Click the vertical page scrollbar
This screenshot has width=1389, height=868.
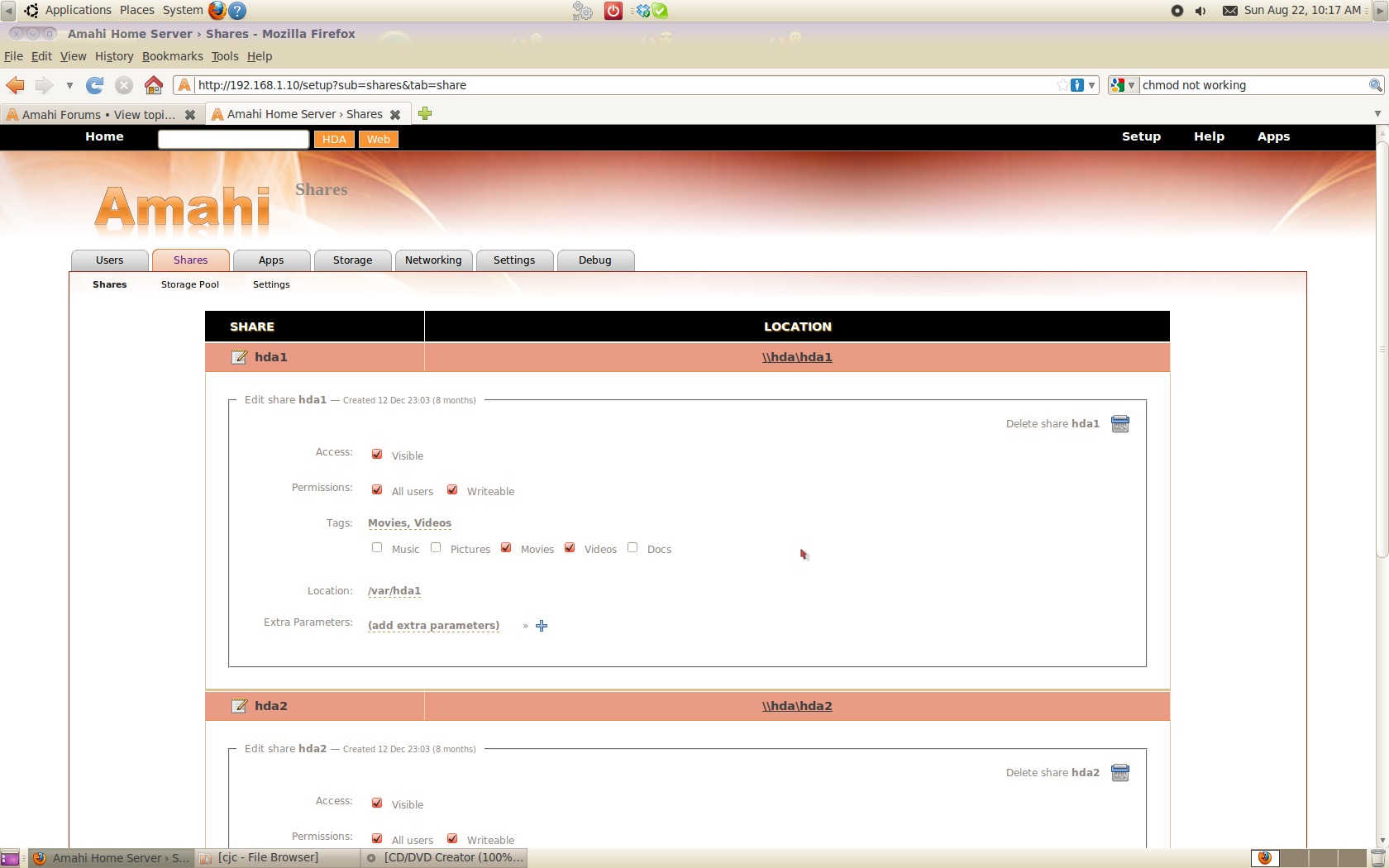1382,350
